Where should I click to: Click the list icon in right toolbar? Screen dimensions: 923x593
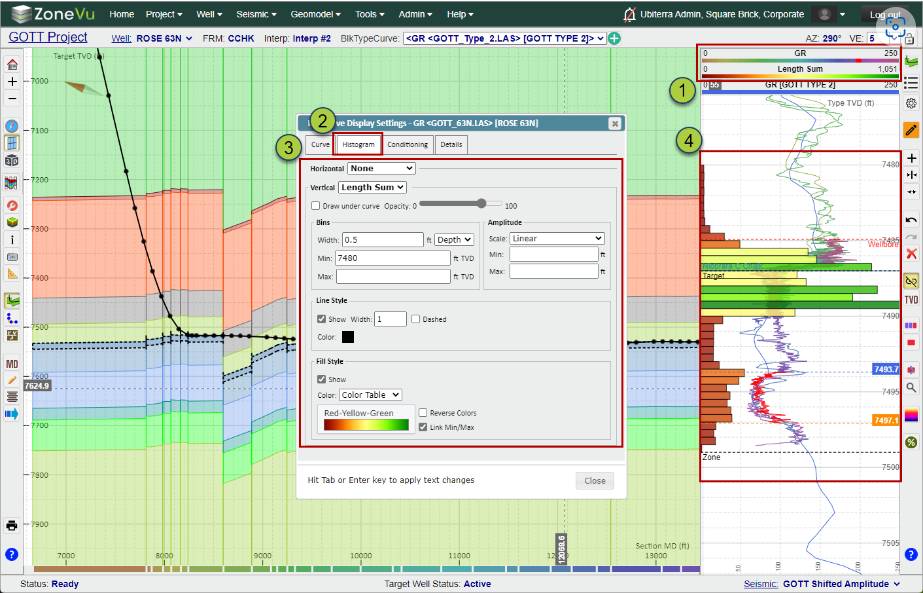[911, 83]
